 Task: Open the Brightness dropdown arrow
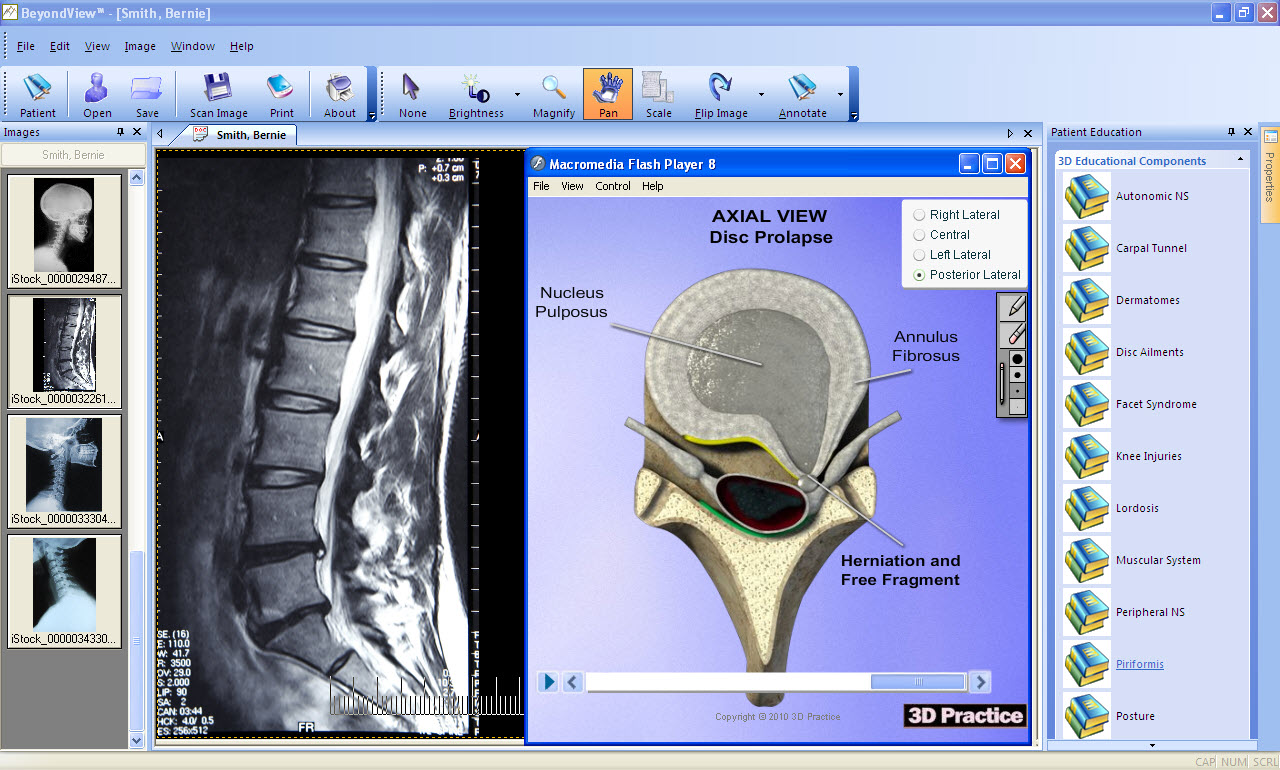pyautogui.click(x=517, y=95)
